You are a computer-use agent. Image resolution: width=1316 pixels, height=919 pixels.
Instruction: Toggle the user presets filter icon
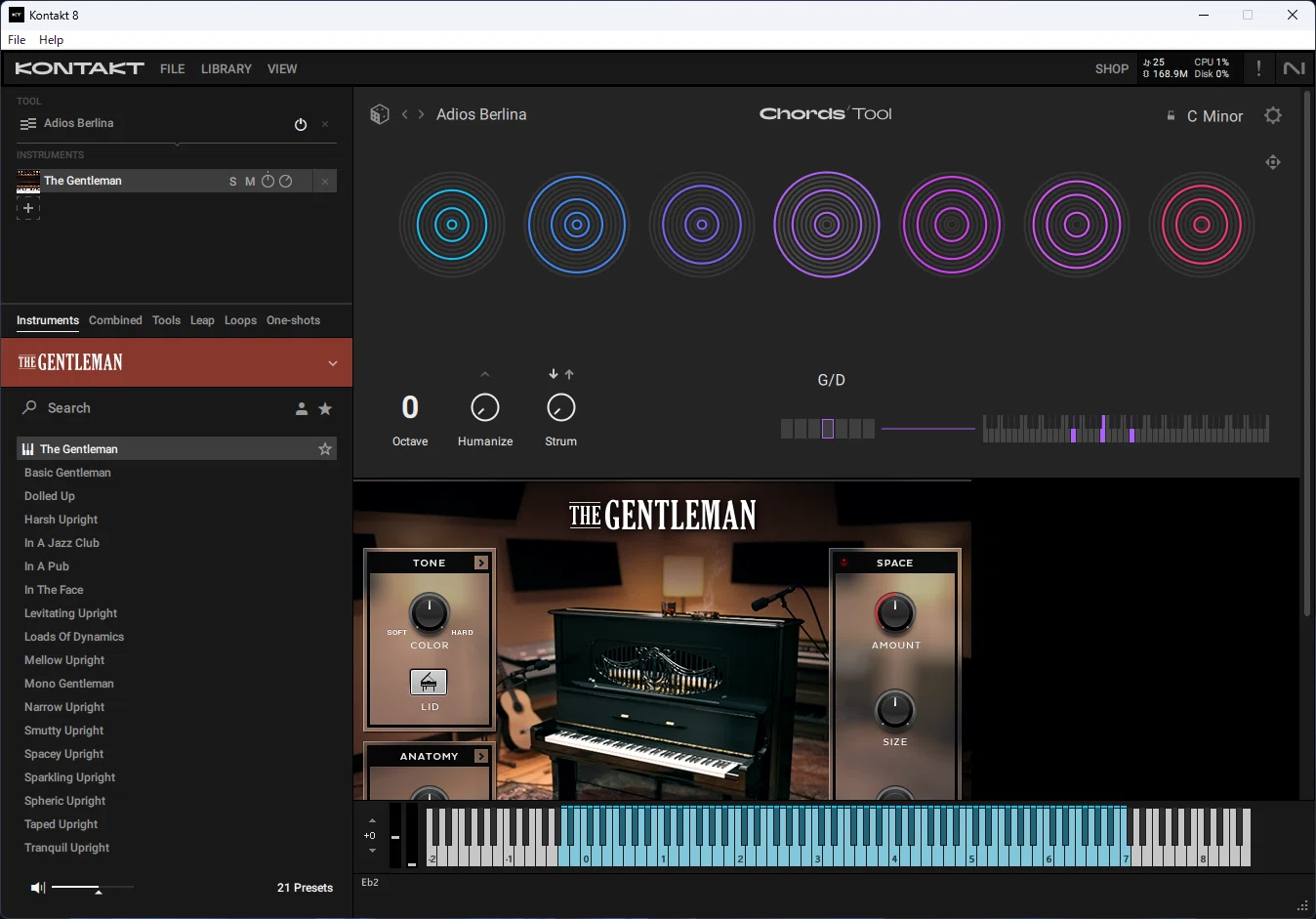302,409
